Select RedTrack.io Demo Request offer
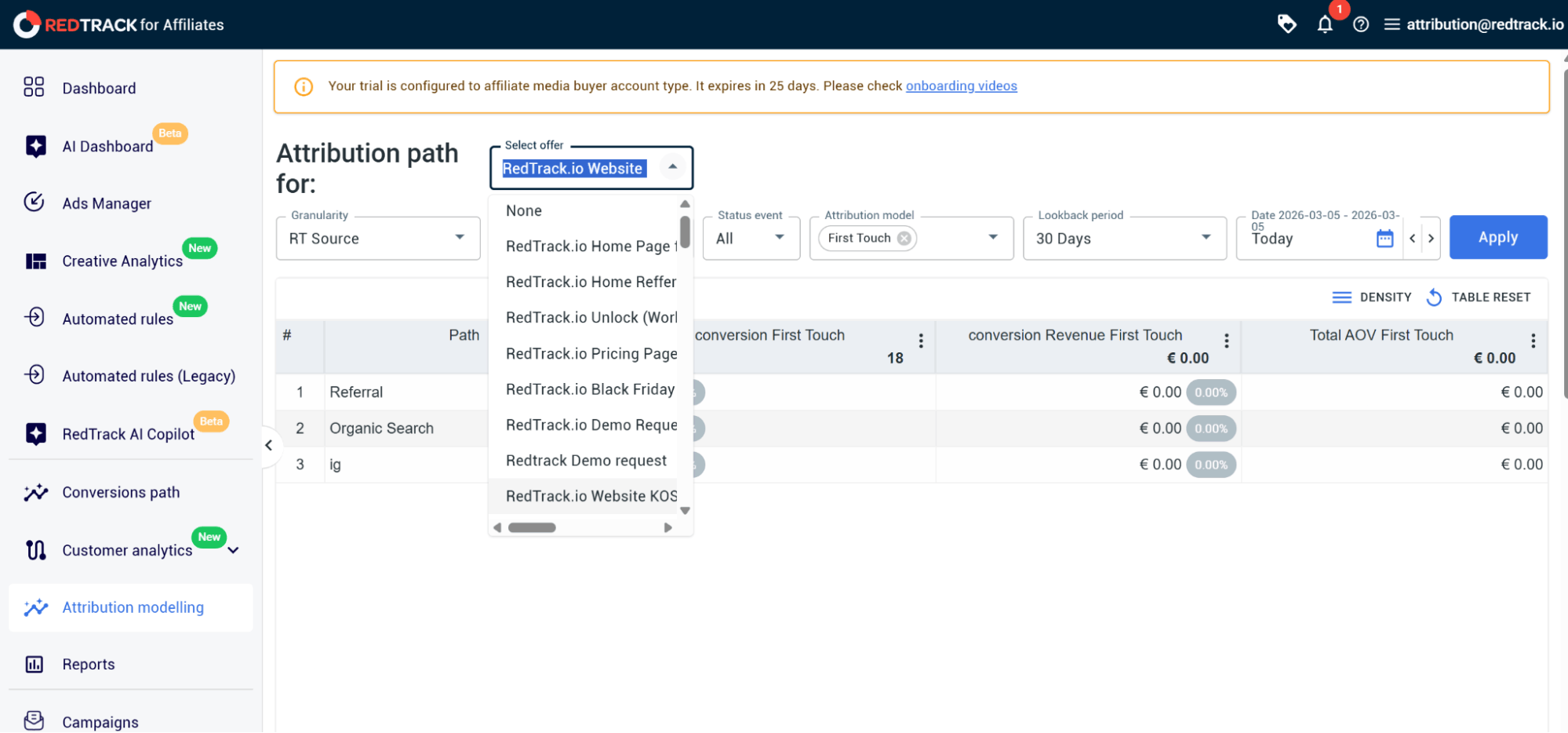The width and height of the screenshot is (1568, 733). (583, 425)
